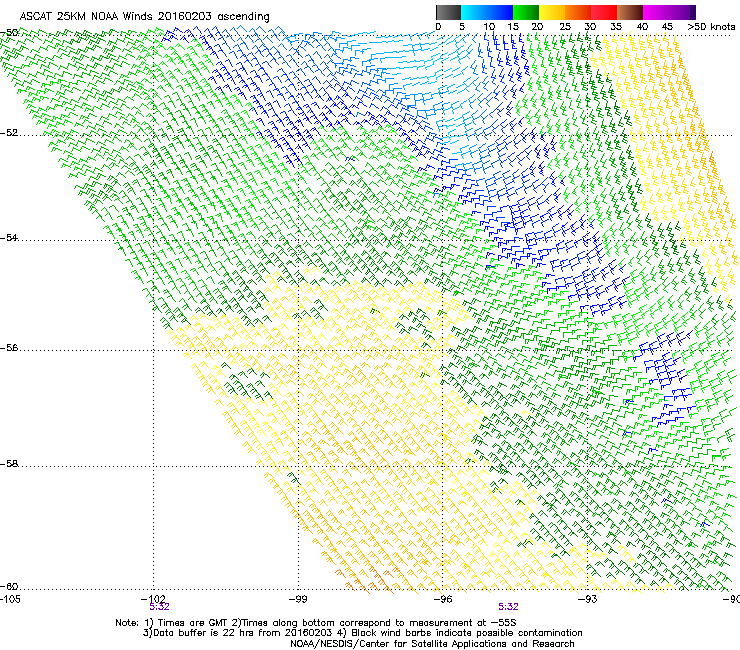Click the '-56' latitude axis label
Viewport: 740px width, 650px height.
click(x=9, y=347)
